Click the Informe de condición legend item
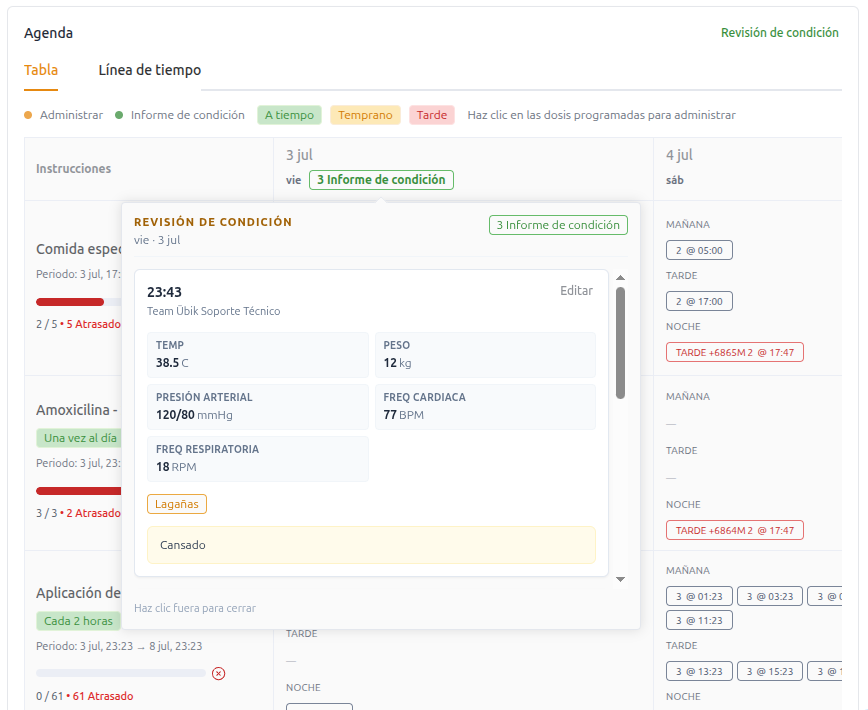This screenshot has width=868, height=710. [x=180, y=115]
